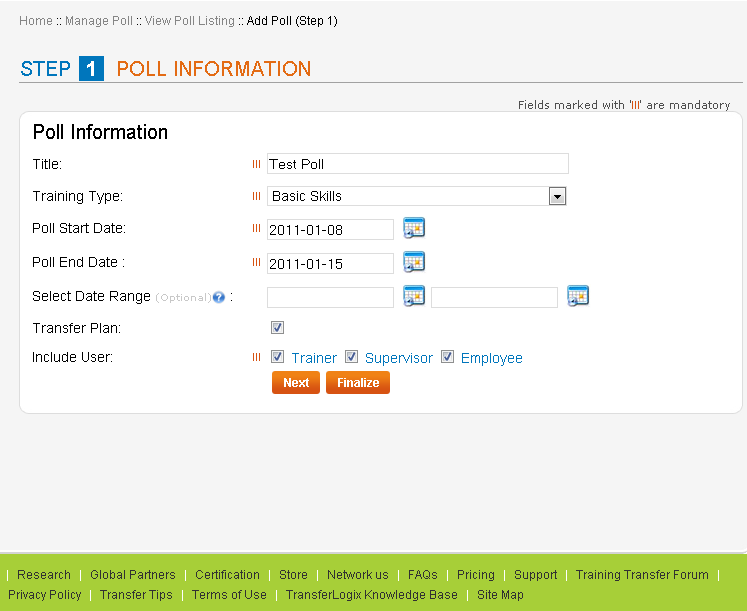Open the Store footer link

click(x=293, y=575)
